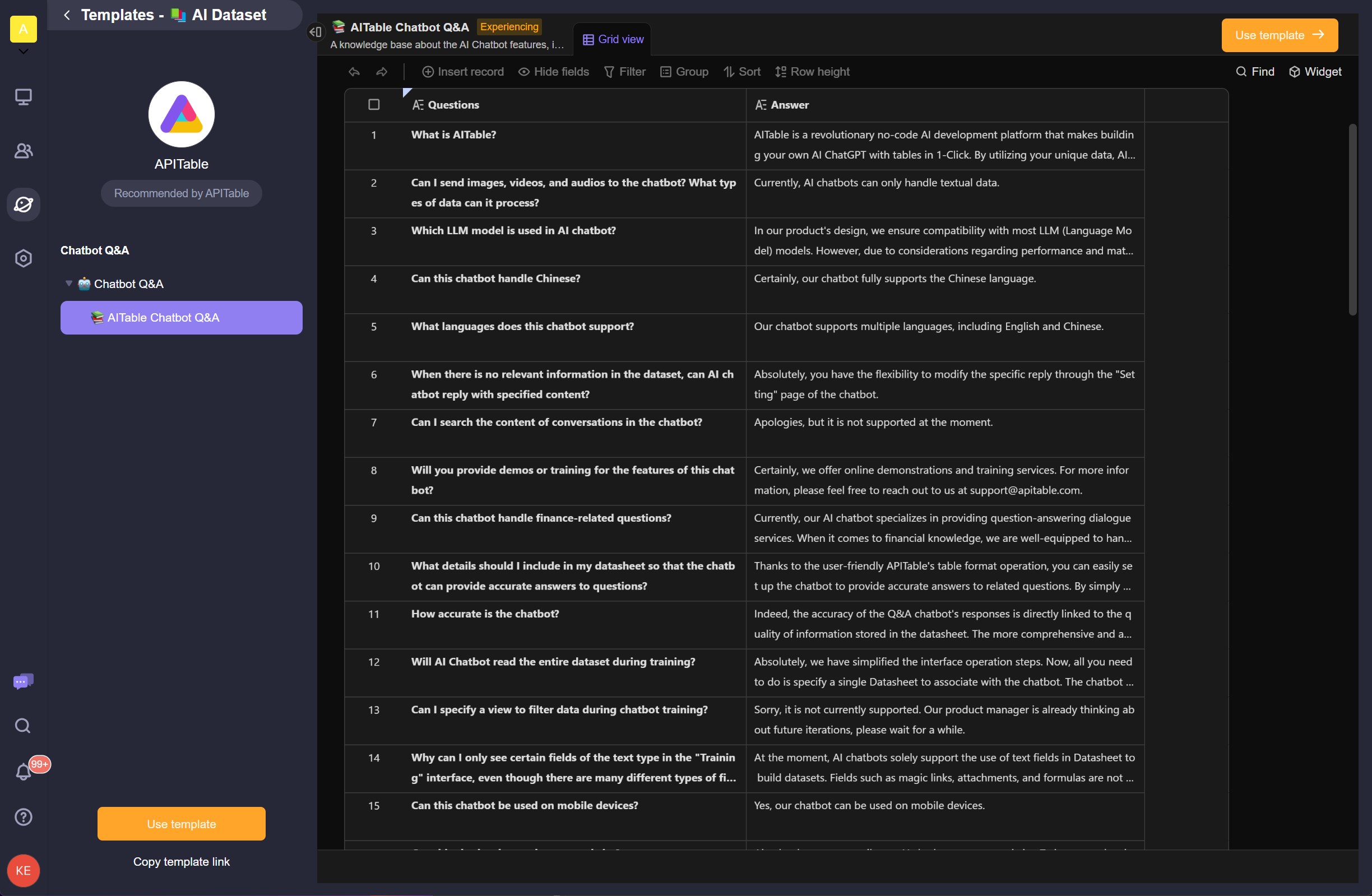Open the Filter menu
The width and height of the screenshot is (1372, 896).
(624, 72)
